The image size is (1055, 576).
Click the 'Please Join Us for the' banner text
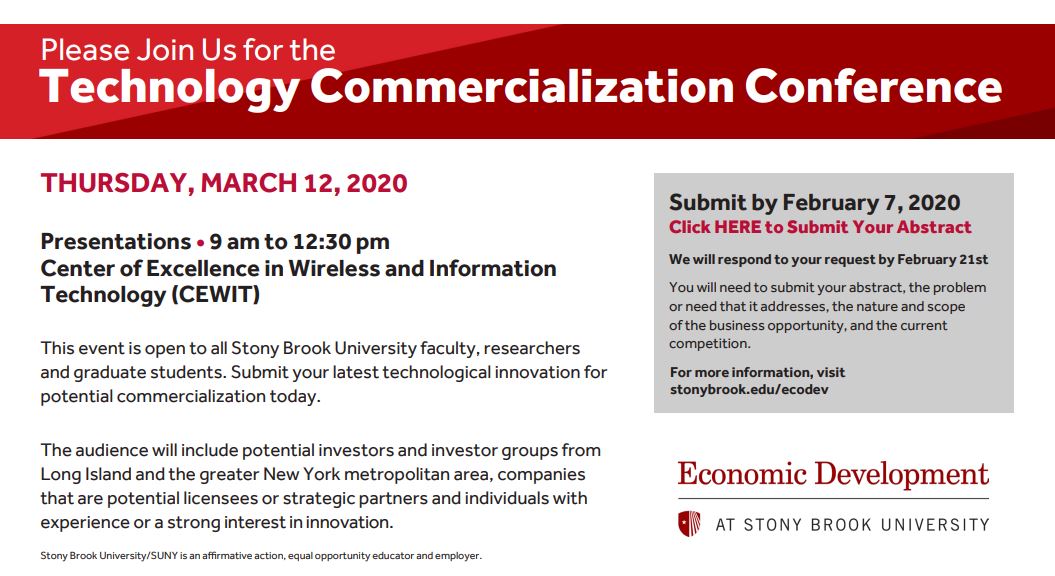pyautogui.click(x=188, y=50)
